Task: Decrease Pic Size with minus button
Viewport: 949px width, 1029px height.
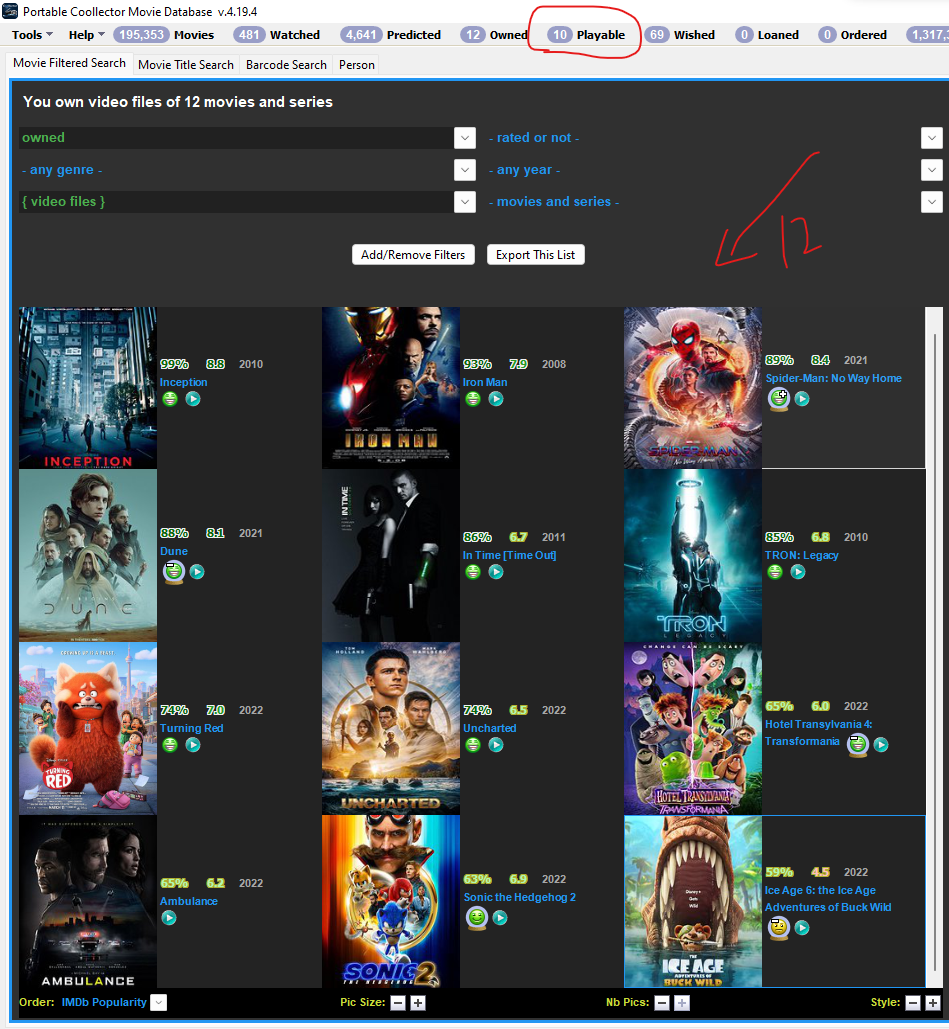Action: coord(398,1003)
